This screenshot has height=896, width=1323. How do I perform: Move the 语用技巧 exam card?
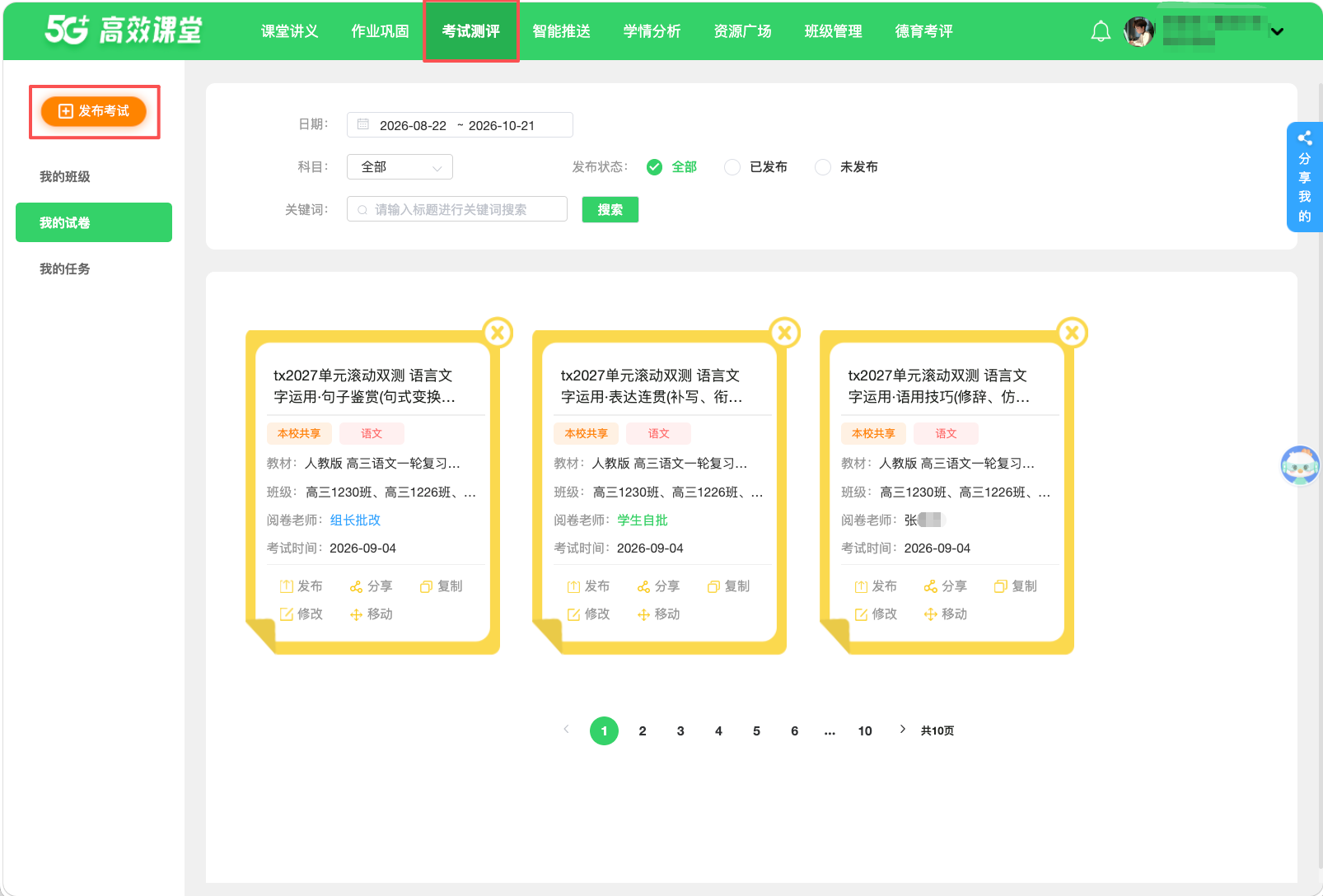tap(946, 614)
